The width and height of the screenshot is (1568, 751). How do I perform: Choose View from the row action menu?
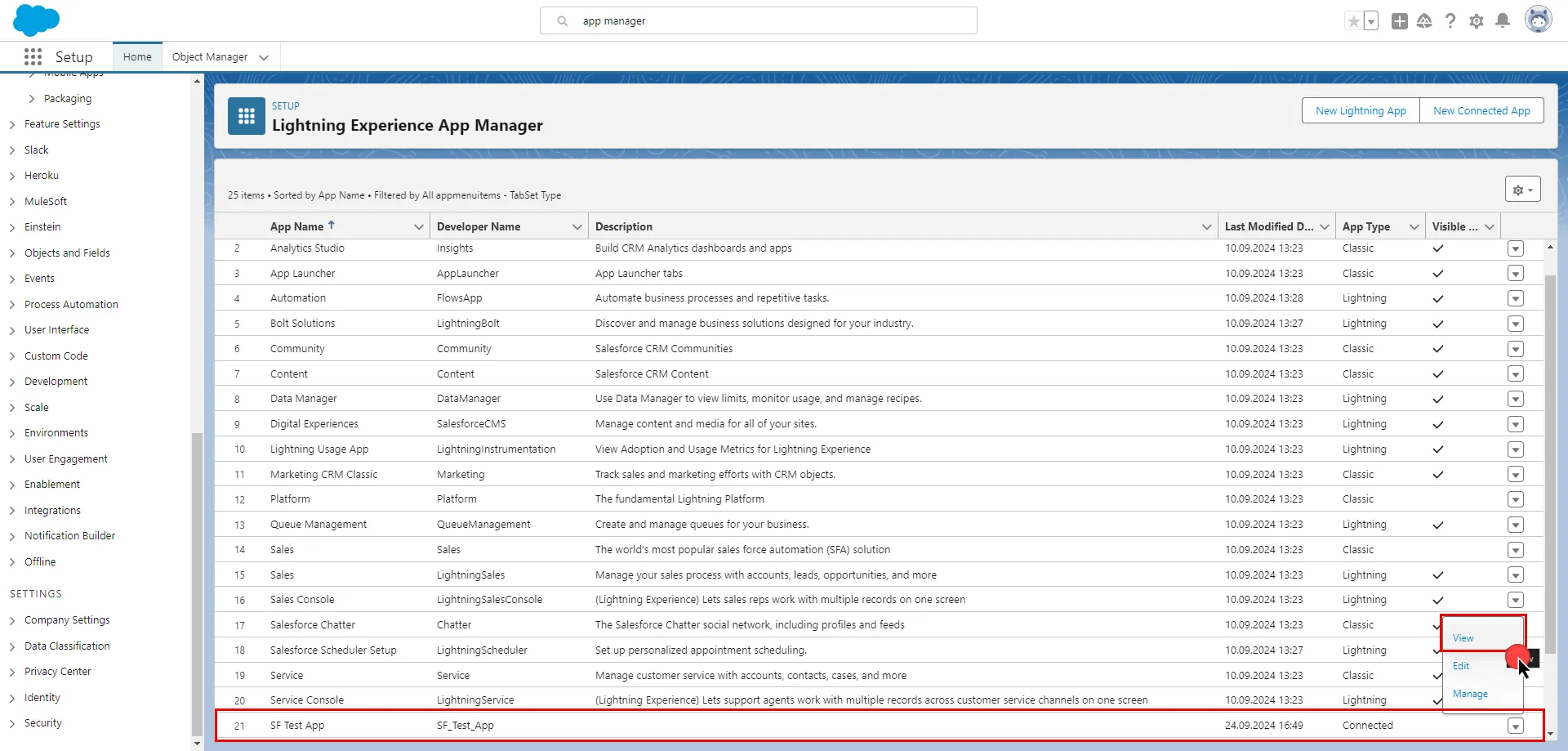point(1463,638)
